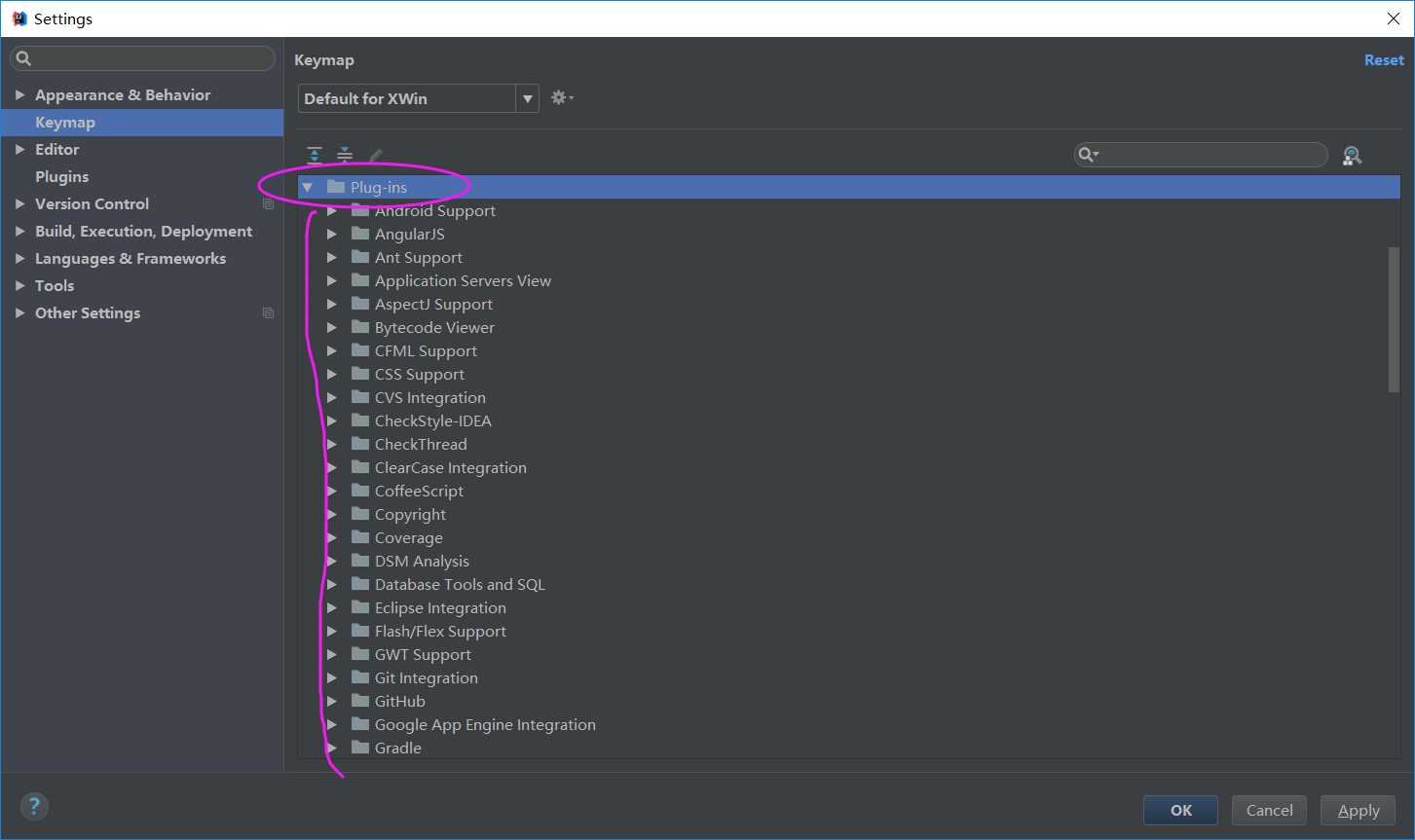
Task: Click the Expand All icon in the keymap toolbar
Action: [x=315, y=155]
